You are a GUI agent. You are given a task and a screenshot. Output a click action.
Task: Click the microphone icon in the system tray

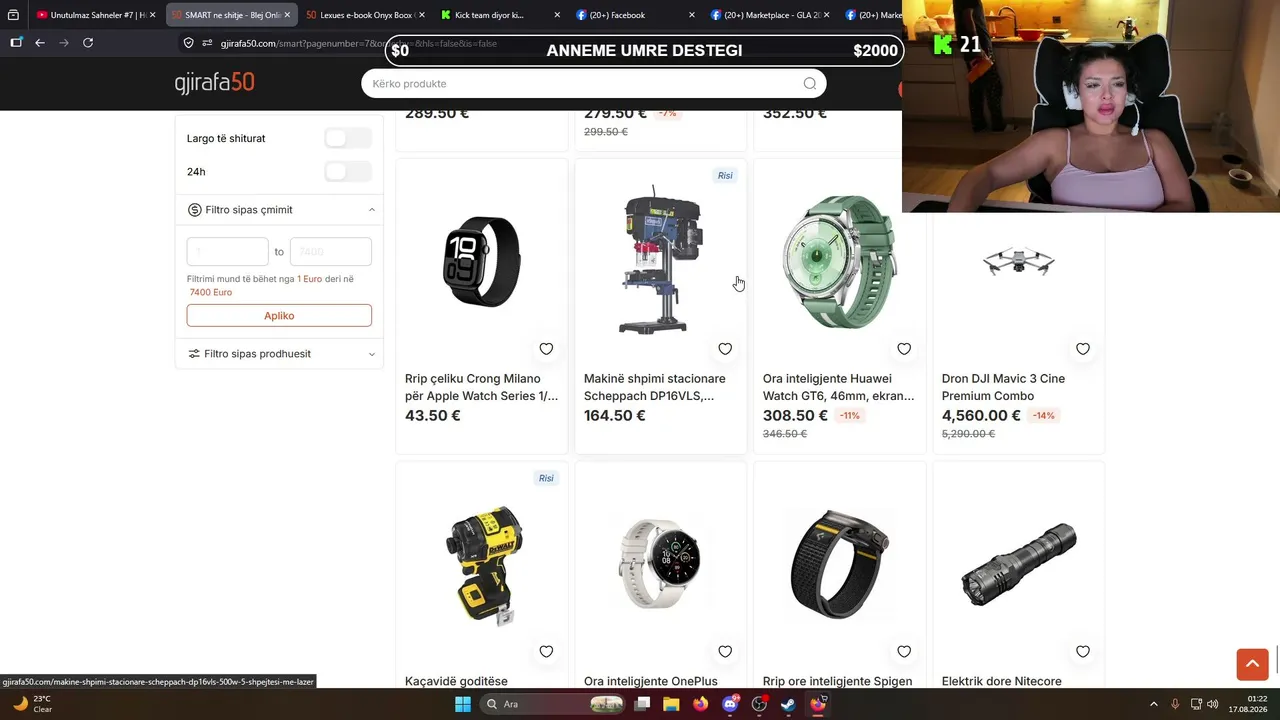click(x=1175, y=704)
